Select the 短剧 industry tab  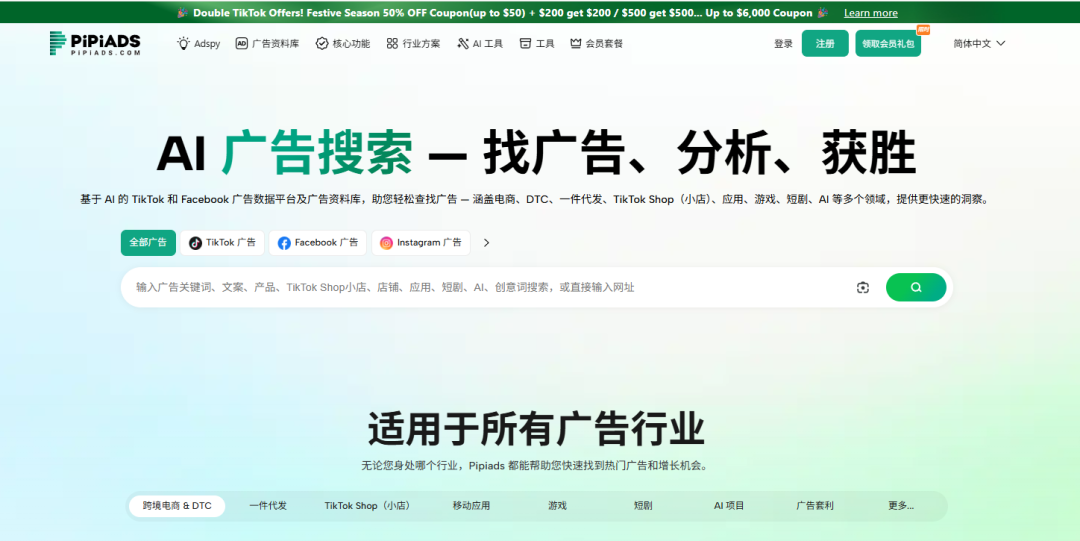coord(643,506)
